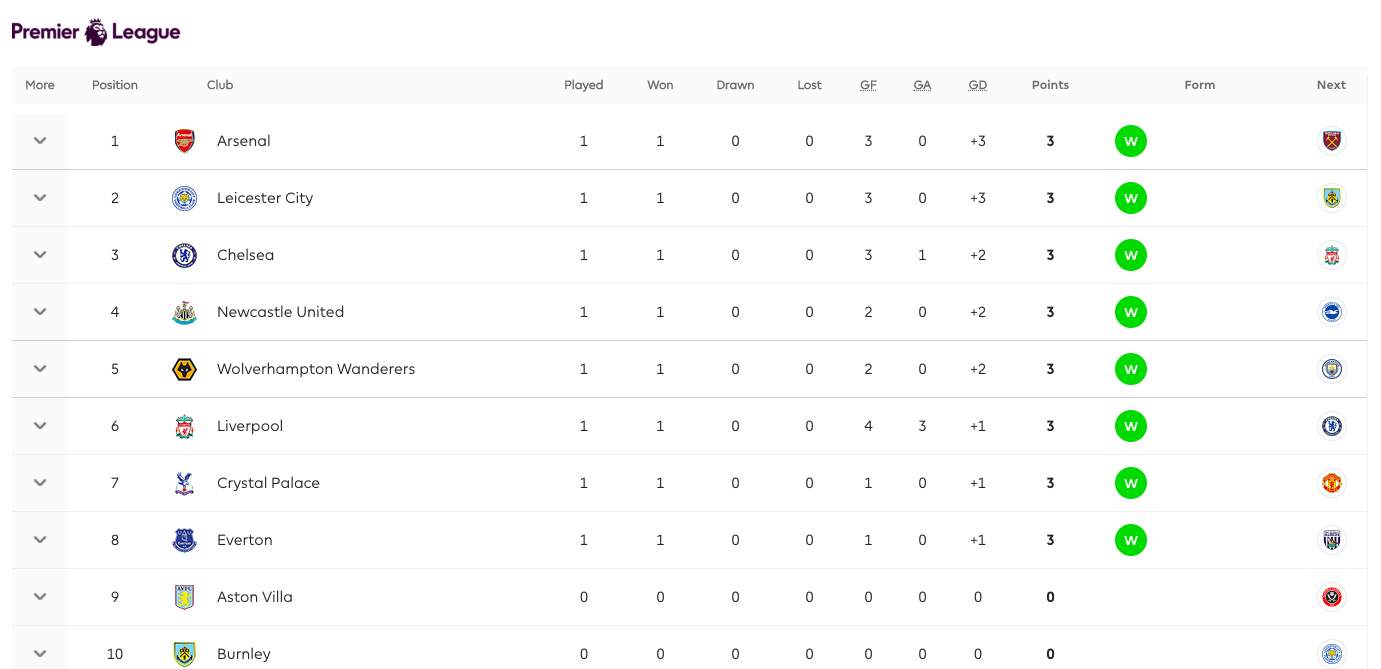Click Arsenal's green W form badge
Image resolution: width=1381 pixels, height=669 pixels.
point(1131,141)
